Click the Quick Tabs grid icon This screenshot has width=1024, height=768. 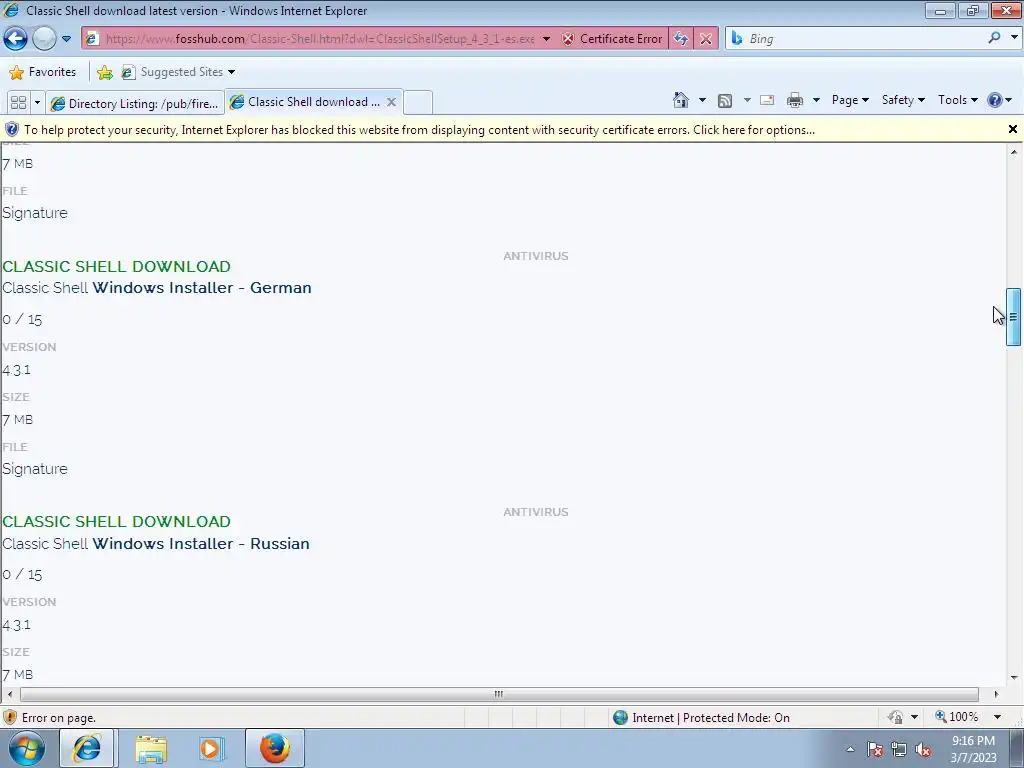tap(19, 103)
